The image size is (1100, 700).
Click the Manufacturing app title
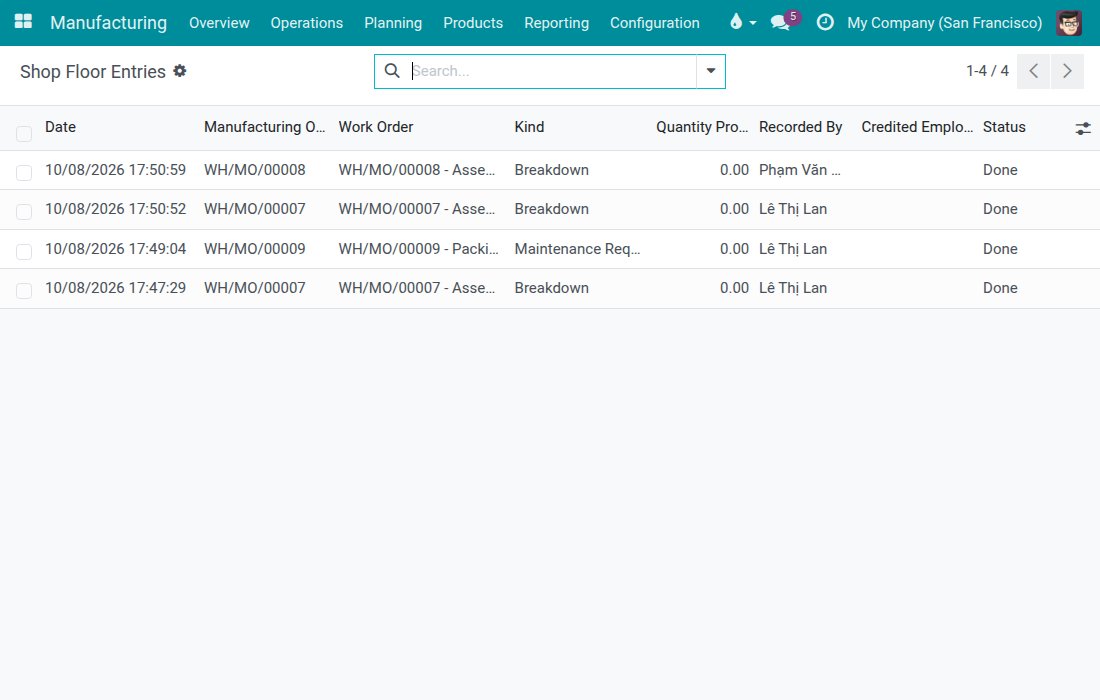point(109,22)
